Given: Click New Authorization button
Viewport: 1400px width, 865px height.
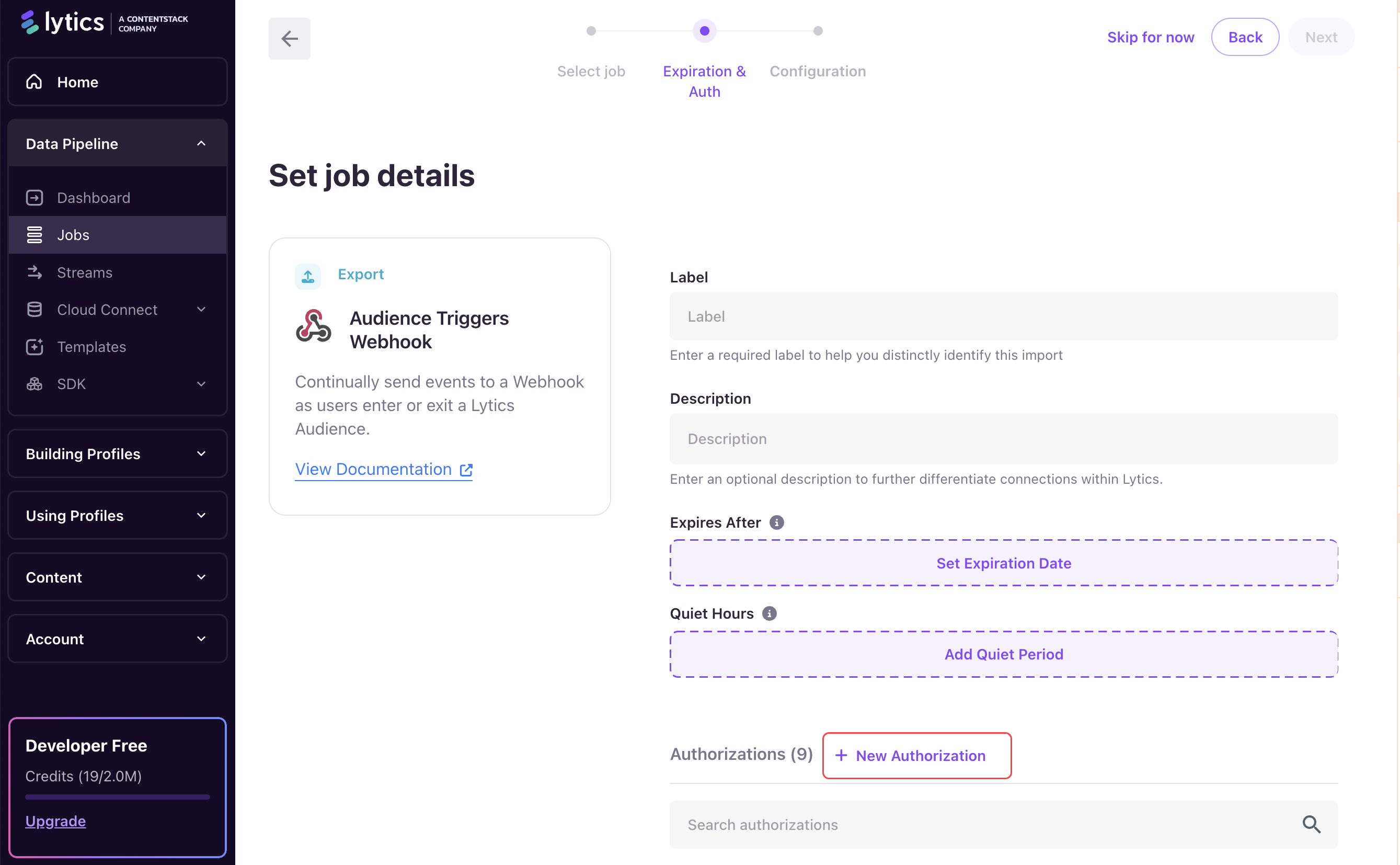Looking at the screenshot, I should tap(916, 755).
